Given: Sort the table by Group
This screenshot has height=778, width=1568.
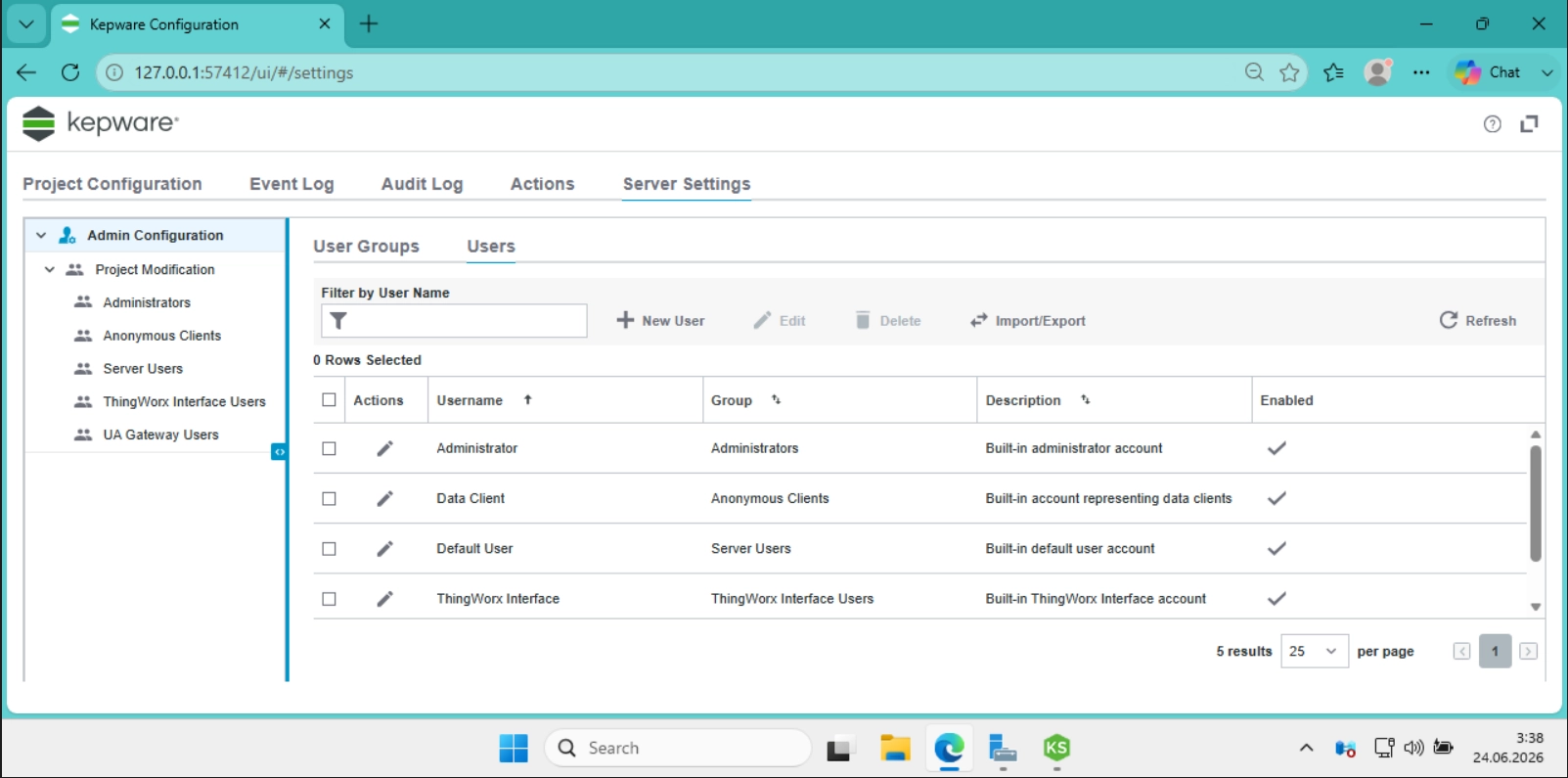Looking at the screenshot, I should 776,400.
